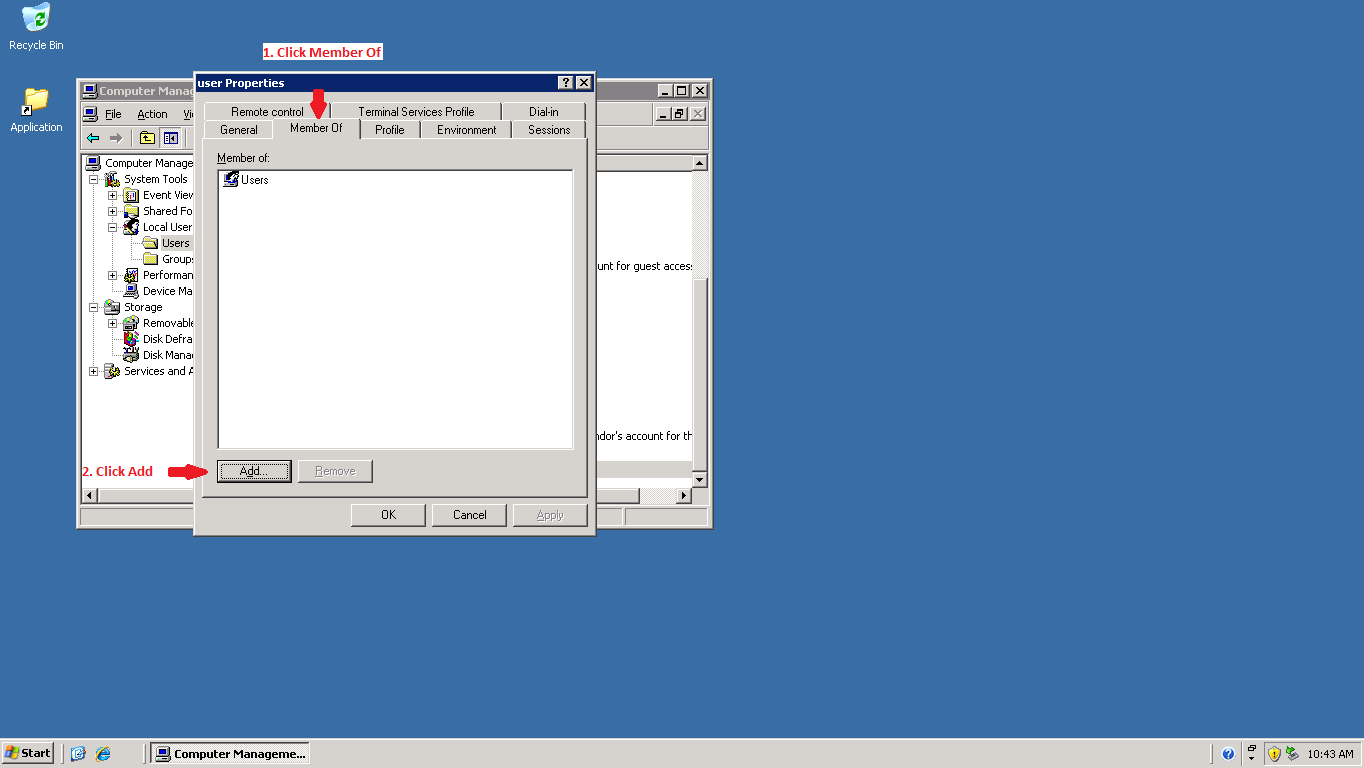Collapse the Local Users node
Viewport: 1364px width, 768px height.
113,226
